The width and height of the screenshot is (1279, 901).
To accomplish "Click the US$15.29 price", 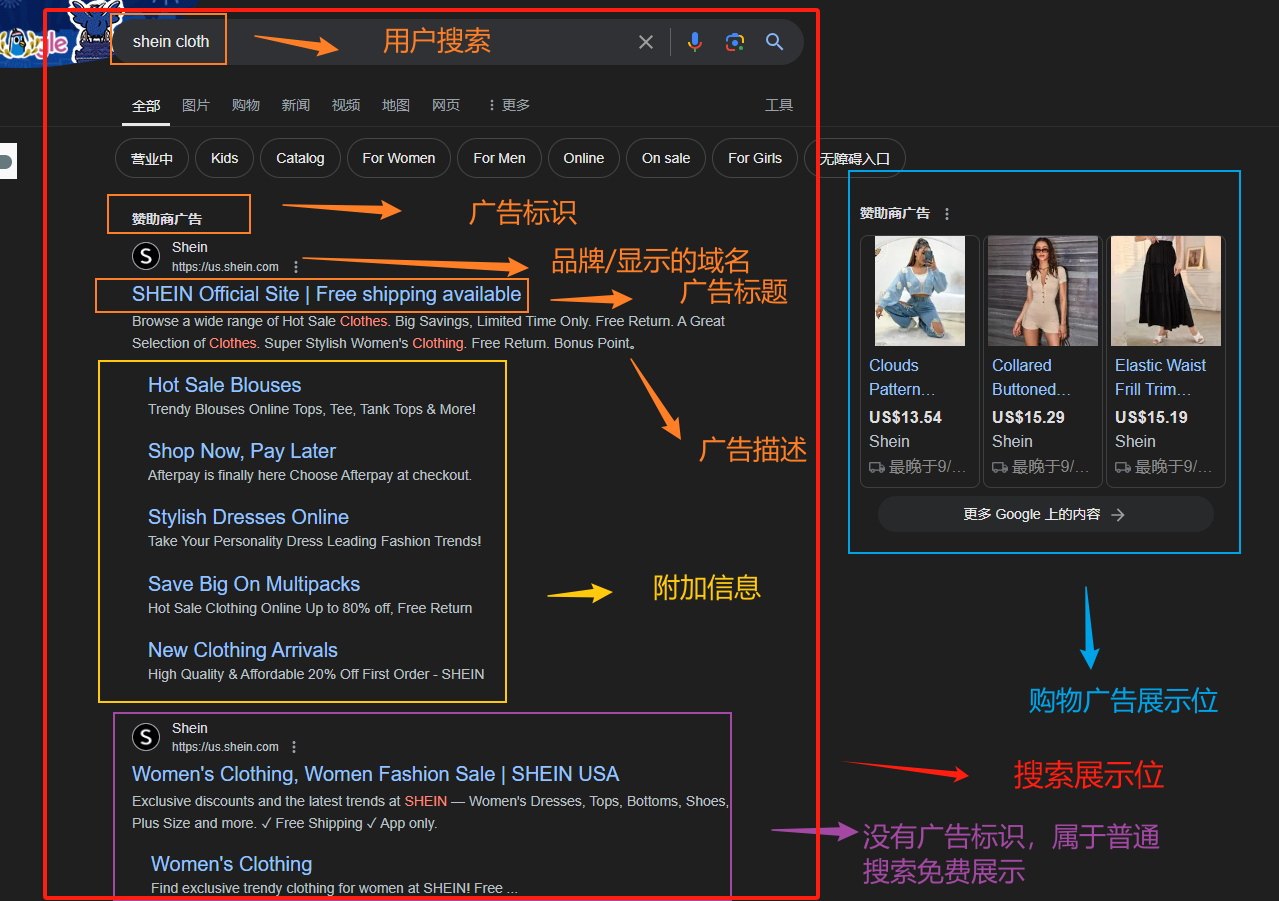I will click(1028, 417).
